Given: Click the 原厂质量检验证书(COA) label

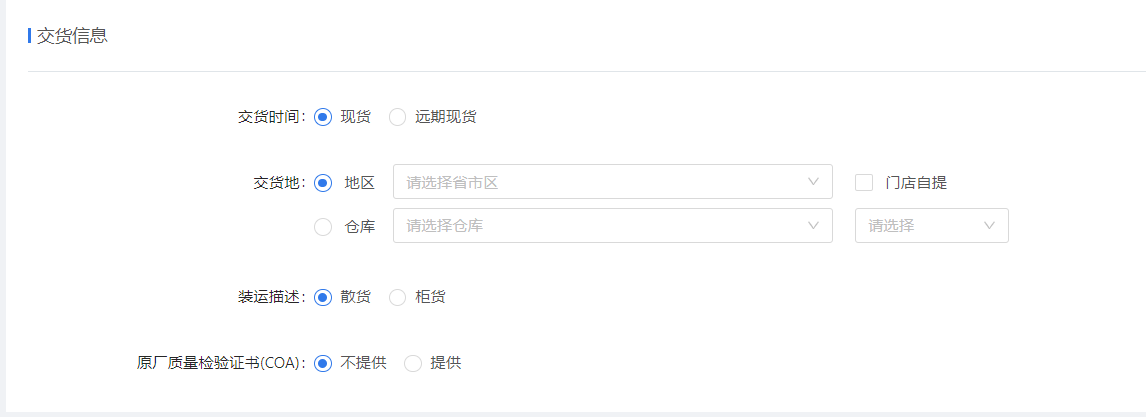Looking at the screenshot, I should click(x=221, y=363).
